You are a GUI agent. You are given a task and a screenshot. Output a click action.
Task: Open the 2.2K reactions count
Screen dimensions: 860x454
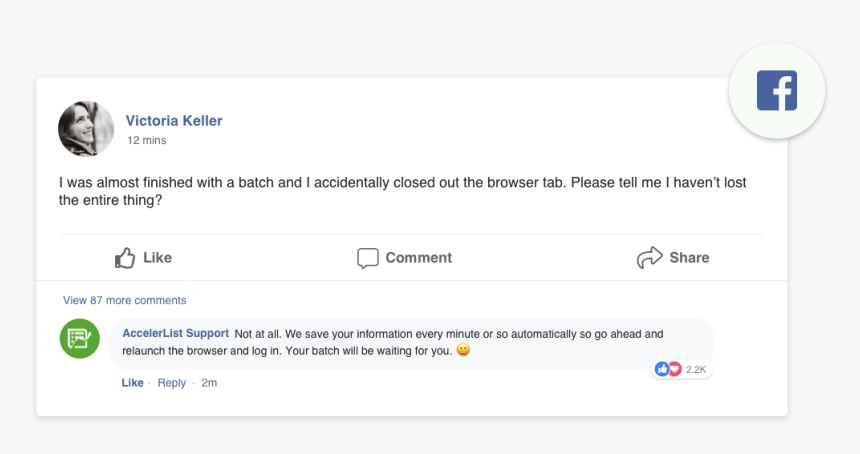coord(696,370)
